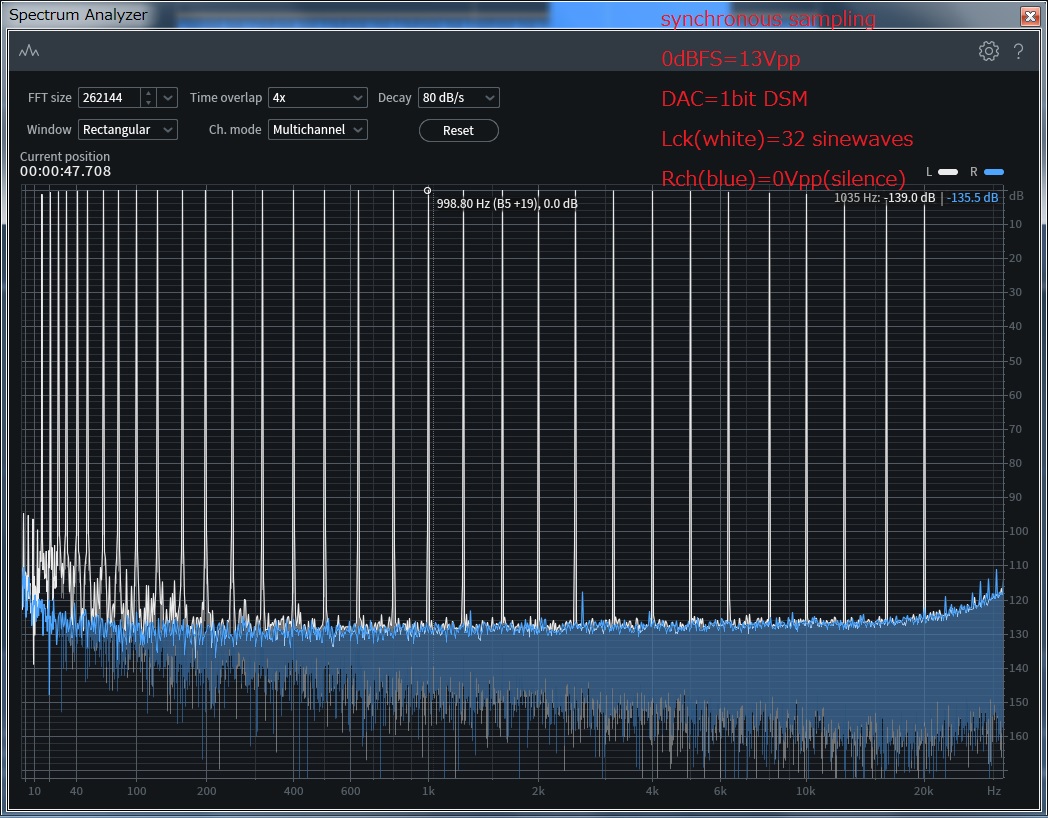Image resolution: width=1048 pixels, height=818 pixels.
Task: Click the current position time 00:00:47.708
Action: pos(66,171)
